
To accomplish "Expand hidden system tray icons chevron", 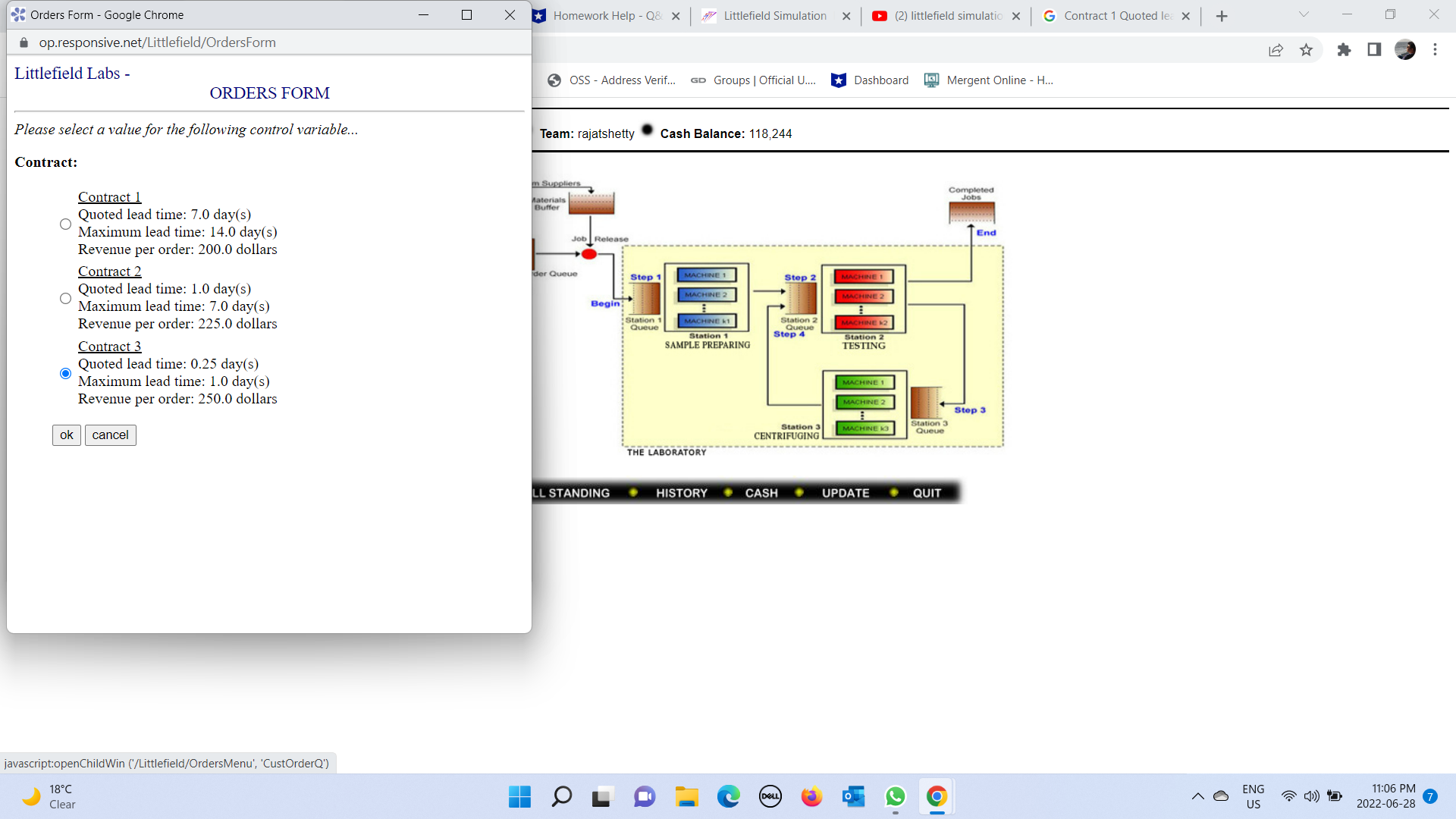I will pyautogui.click(x=1197, y=796).
